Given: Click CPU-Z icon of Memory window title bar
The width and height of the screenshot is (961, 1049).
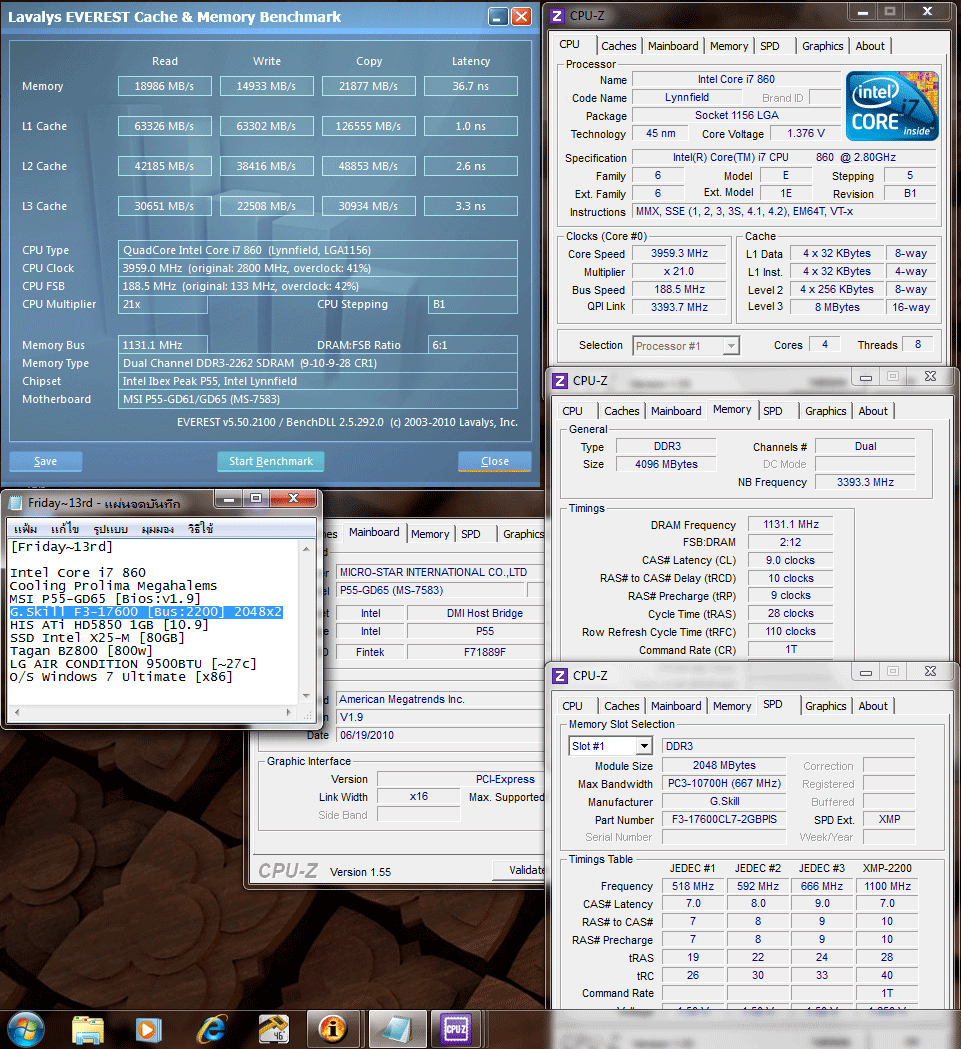Looking at the screenshot, I should point(559,381).
